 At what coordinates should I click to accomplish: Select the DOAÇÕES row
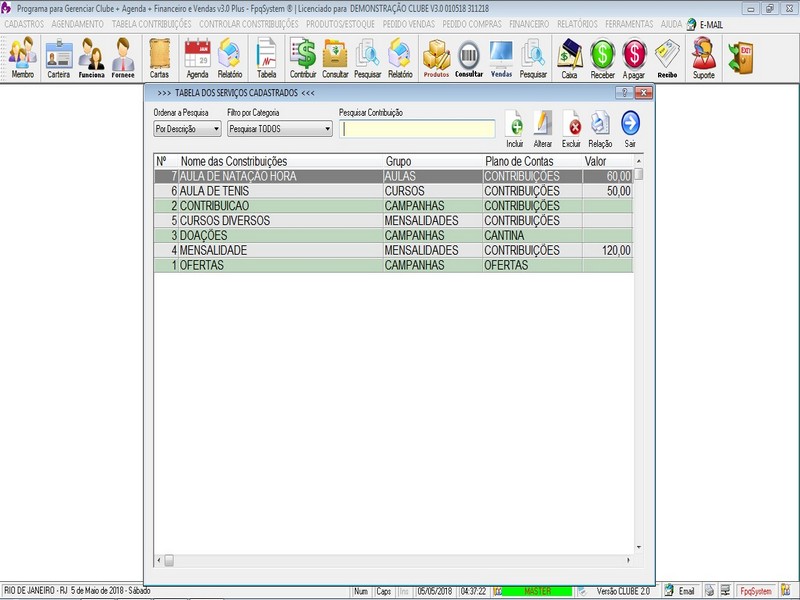click(x=393, y=236)
